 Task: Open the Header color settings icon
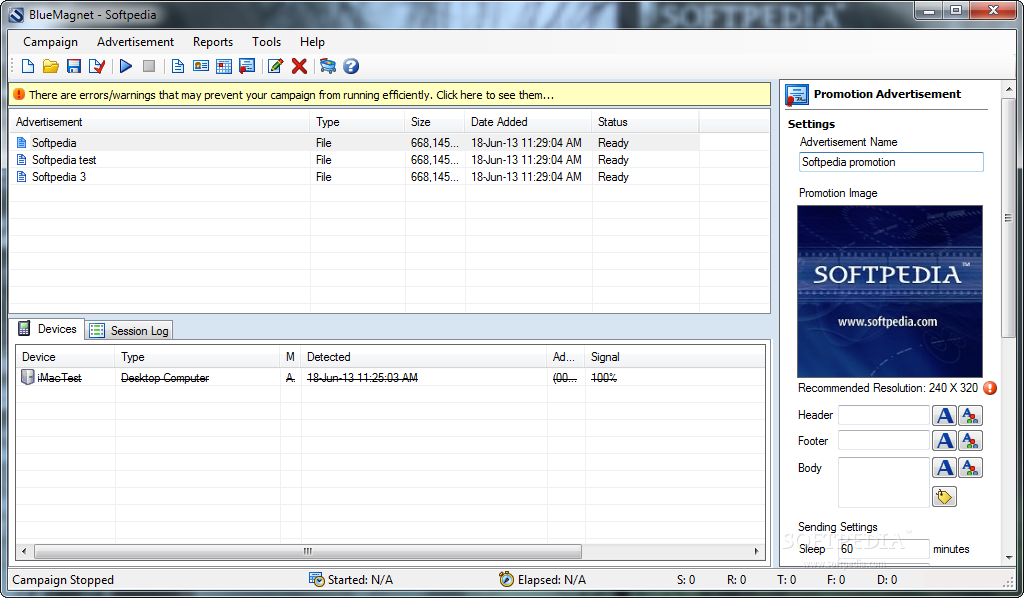pos(970,415)
